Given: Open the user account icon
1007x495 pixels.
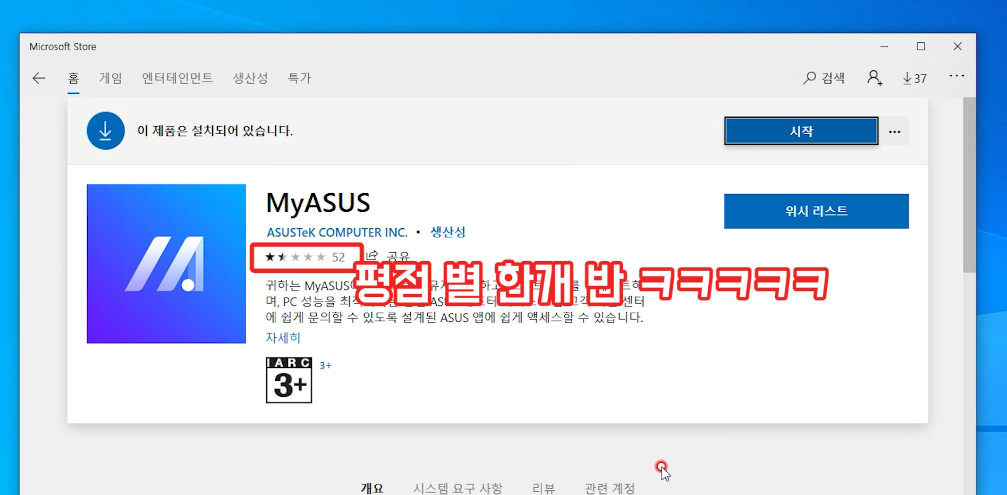Looking at the screenshot, I should (x=874, y=78).
